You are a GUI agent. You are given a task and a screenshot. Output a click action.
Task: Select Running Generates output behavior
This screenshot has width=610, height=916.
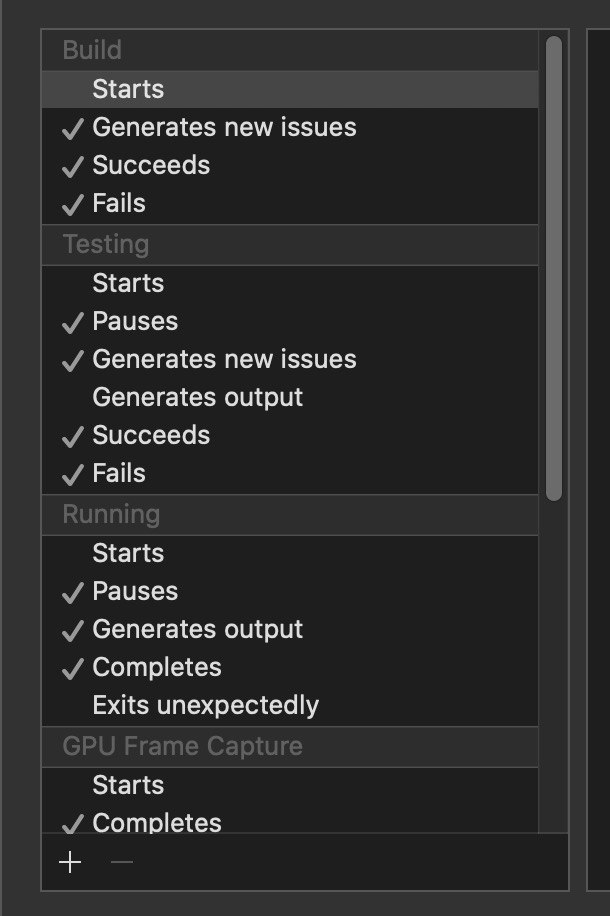pyautogui.click(x=197, y=629)
